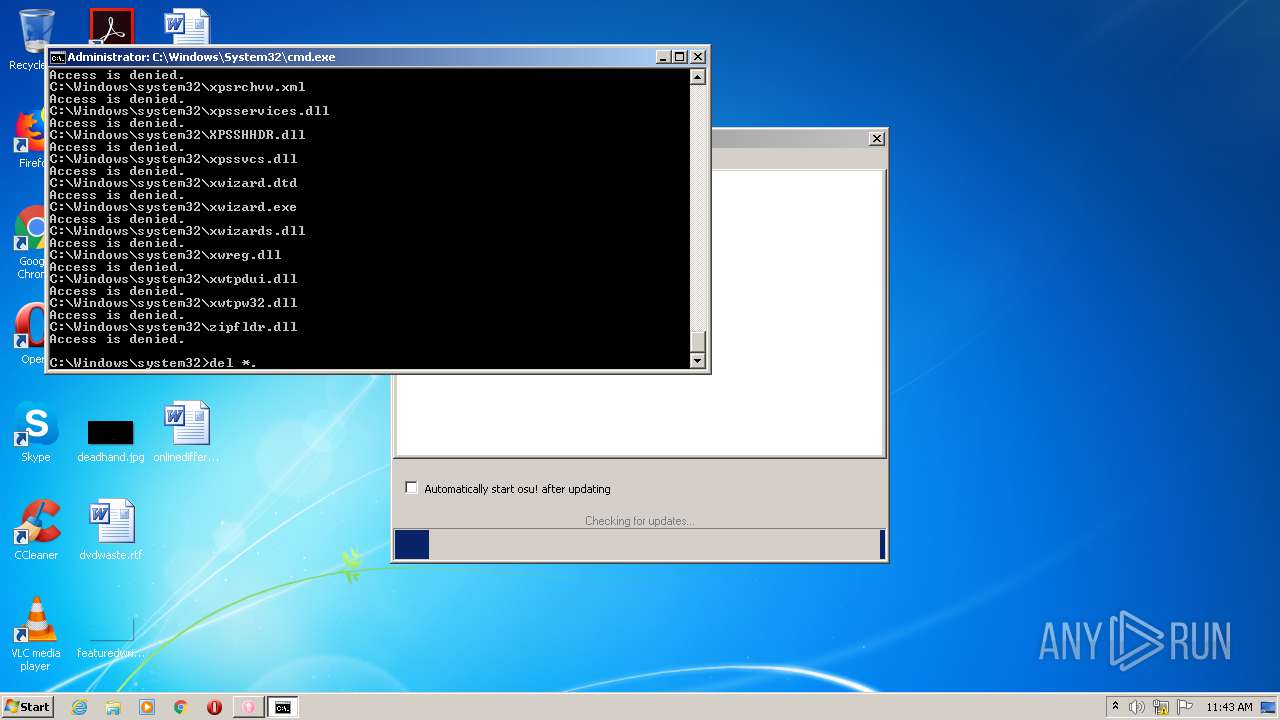Screen dimensions: 1280x720
Task: Select the onlinediffer... Word document icon
Action: click(186, 432)
